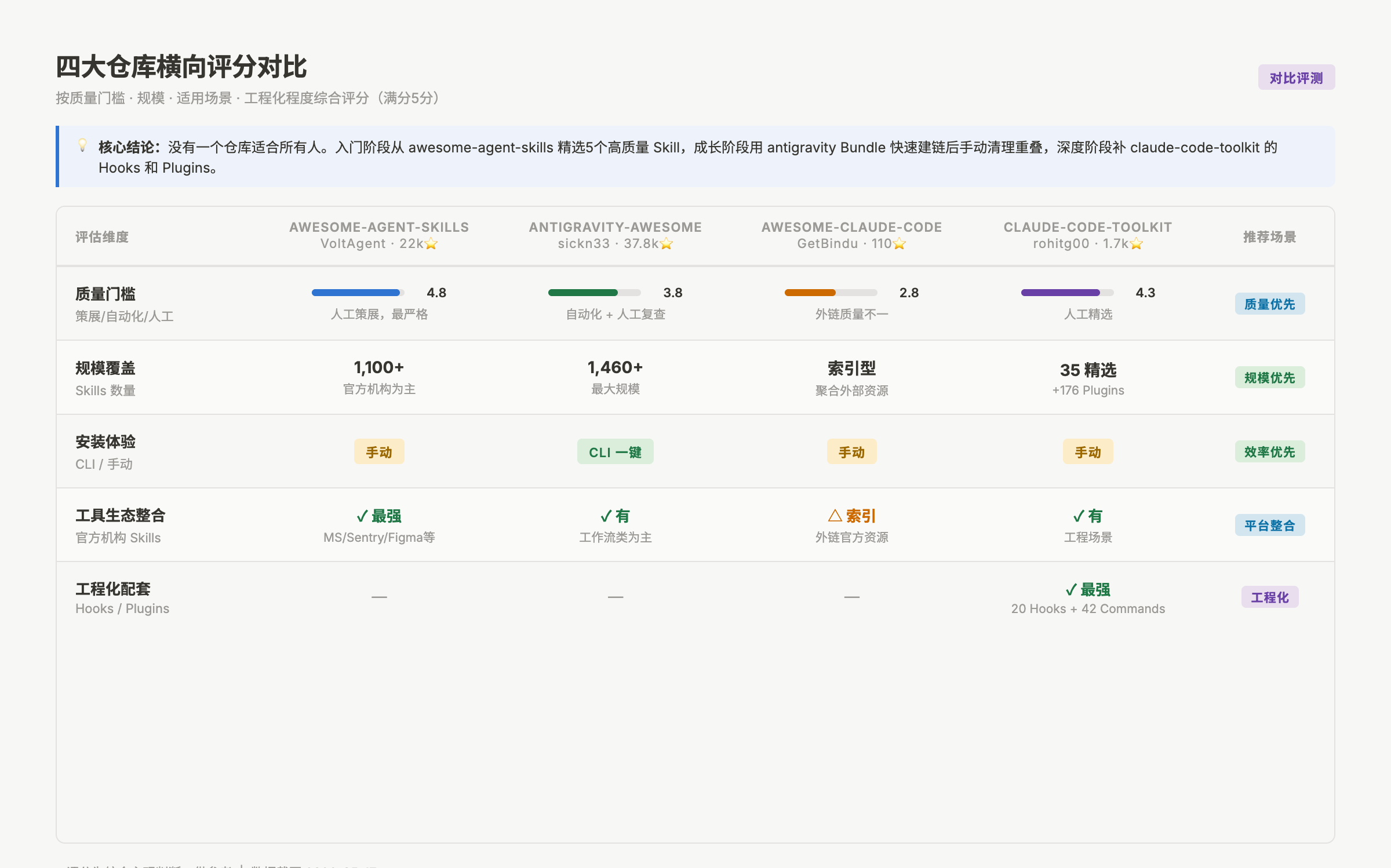Click the star icon after GetBindu 110
This screenshot has width=1391, height=868.
click(x=899, y=244)
